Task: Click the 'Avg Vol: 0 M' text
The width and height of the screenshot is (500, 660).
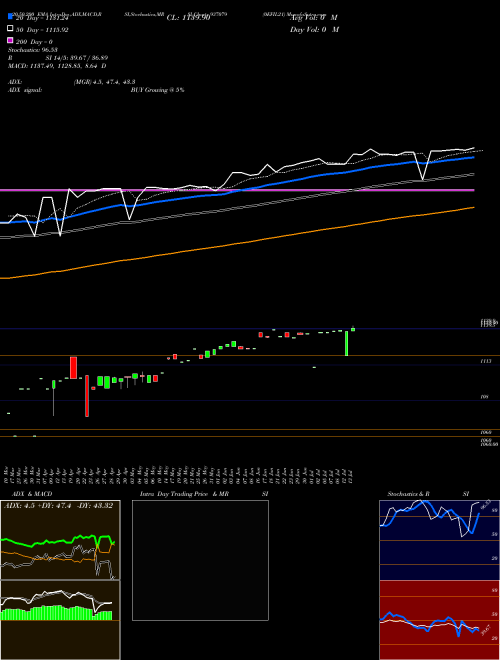Action: click(x=314, y=18)
